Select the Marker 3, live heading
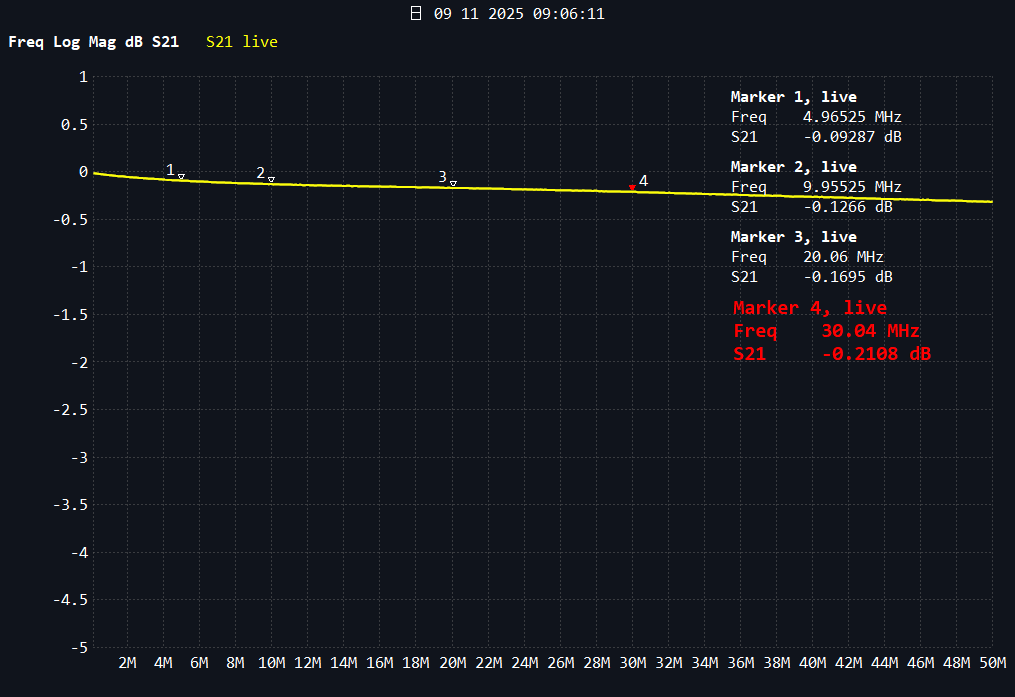 pyautogui.click(x=793, y=237)
